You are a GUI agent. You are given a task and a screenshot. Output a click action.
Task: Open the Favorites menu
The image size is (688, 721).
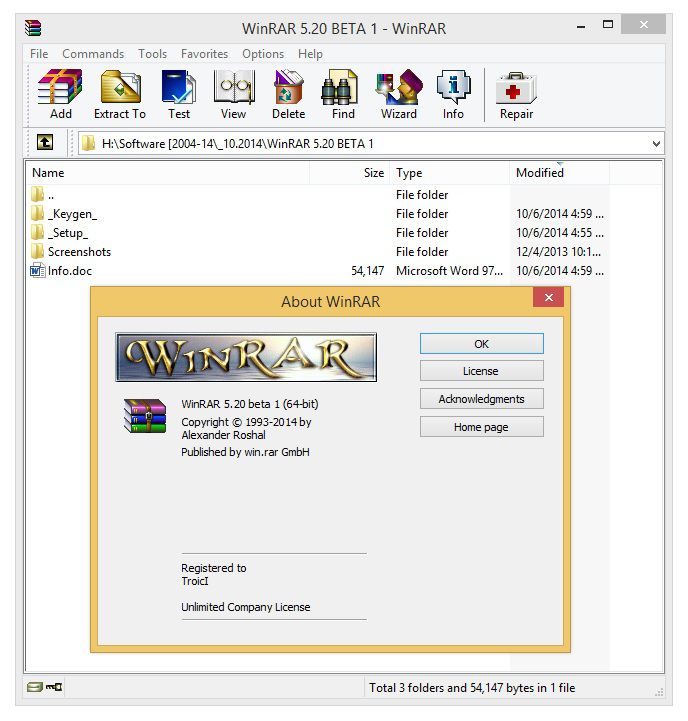[x=205, y=54]
